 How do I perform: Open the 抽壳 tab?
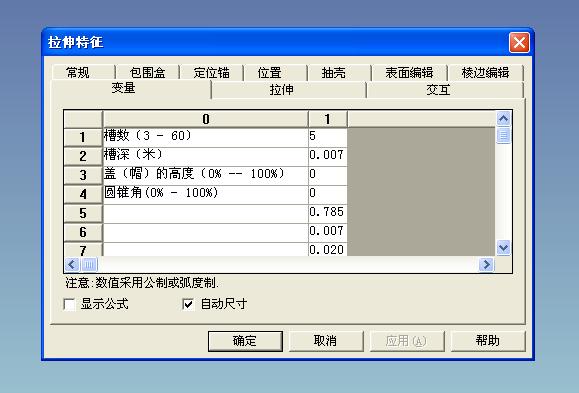(x=339, y=72)
